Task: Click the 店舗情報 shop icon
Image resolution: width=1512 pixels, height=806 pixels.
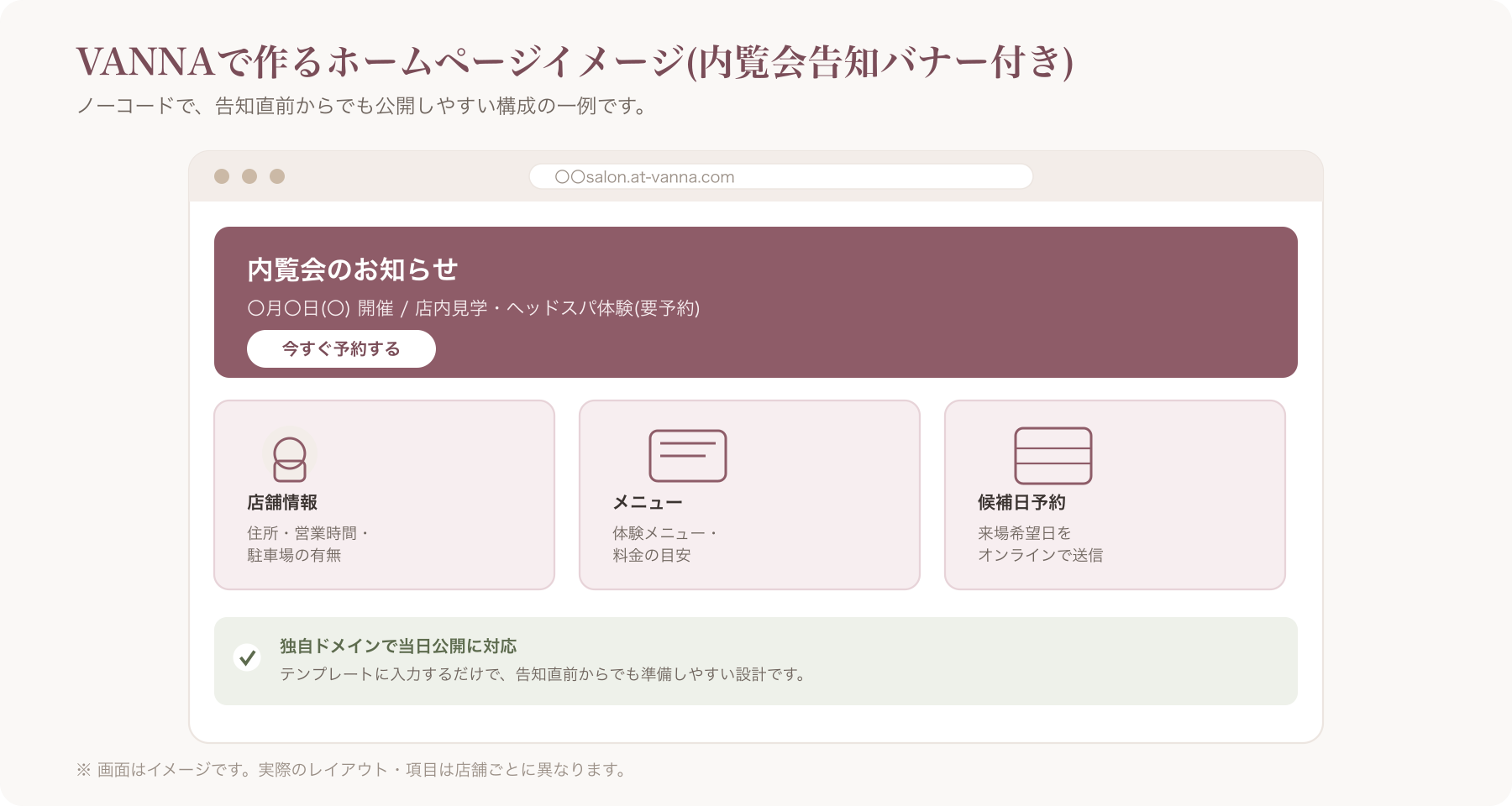Action: pos(290,456)
